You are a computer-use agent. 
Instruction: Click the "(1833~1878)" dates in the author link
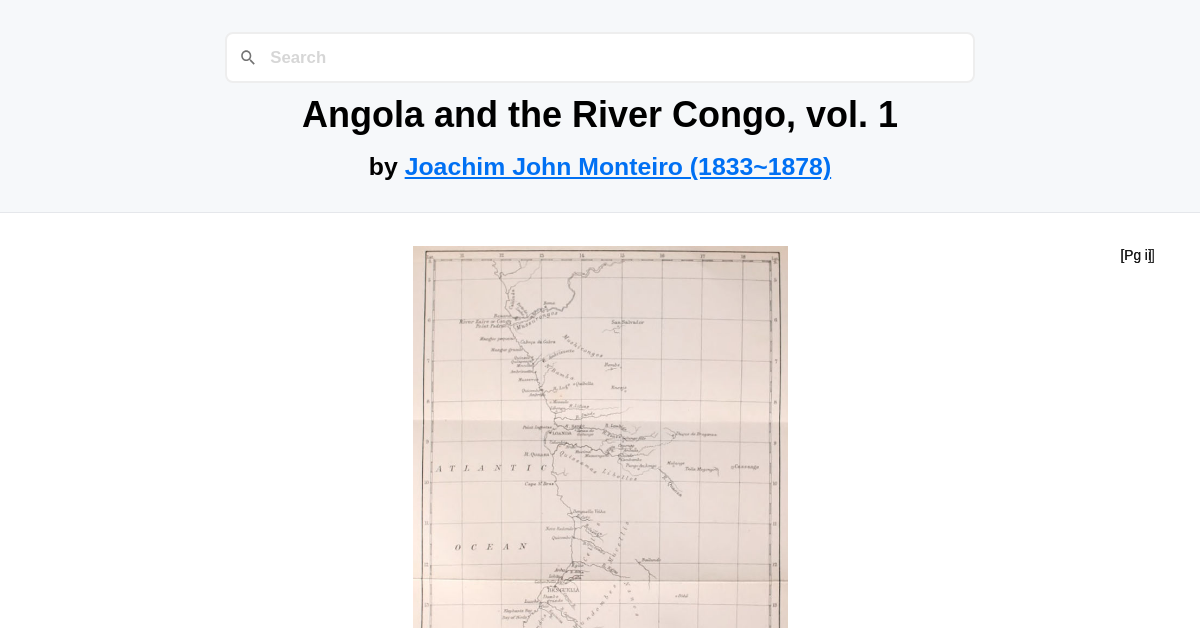pyautogui.click(x=761, y=166)
